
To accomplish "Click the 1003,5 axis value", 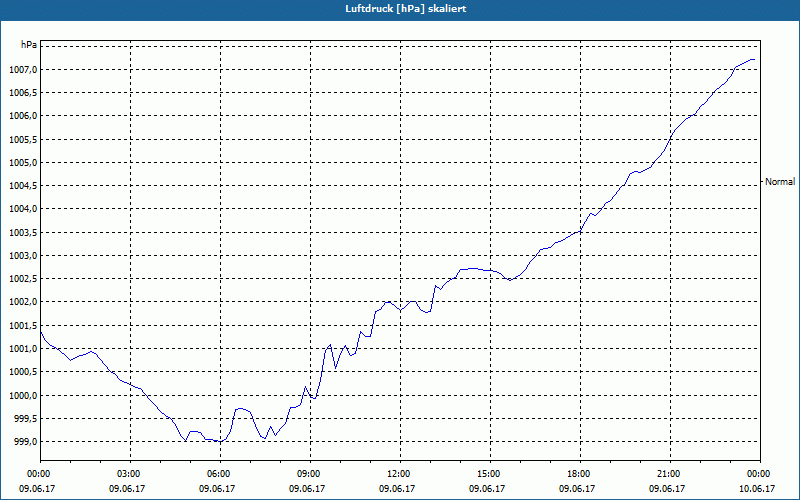I will coord(23,233).
